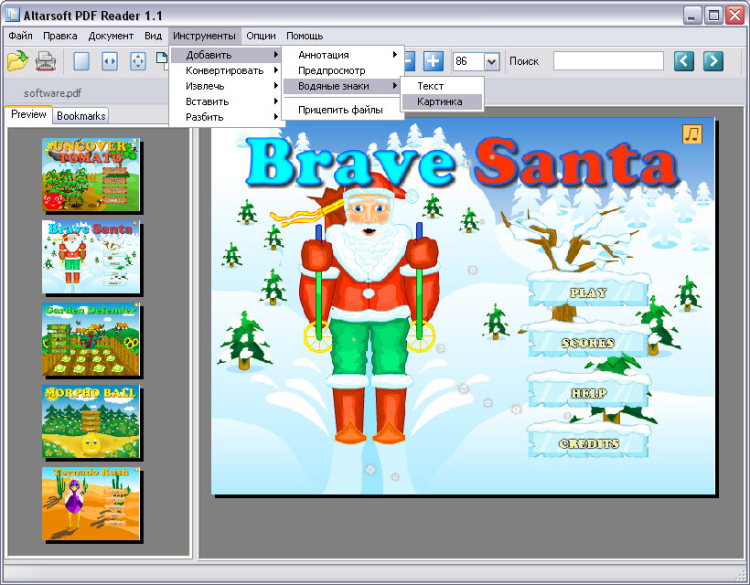Screen dimensions: 750x585
Task: Click the next search result arrow
Action: (x=713, y=61)
